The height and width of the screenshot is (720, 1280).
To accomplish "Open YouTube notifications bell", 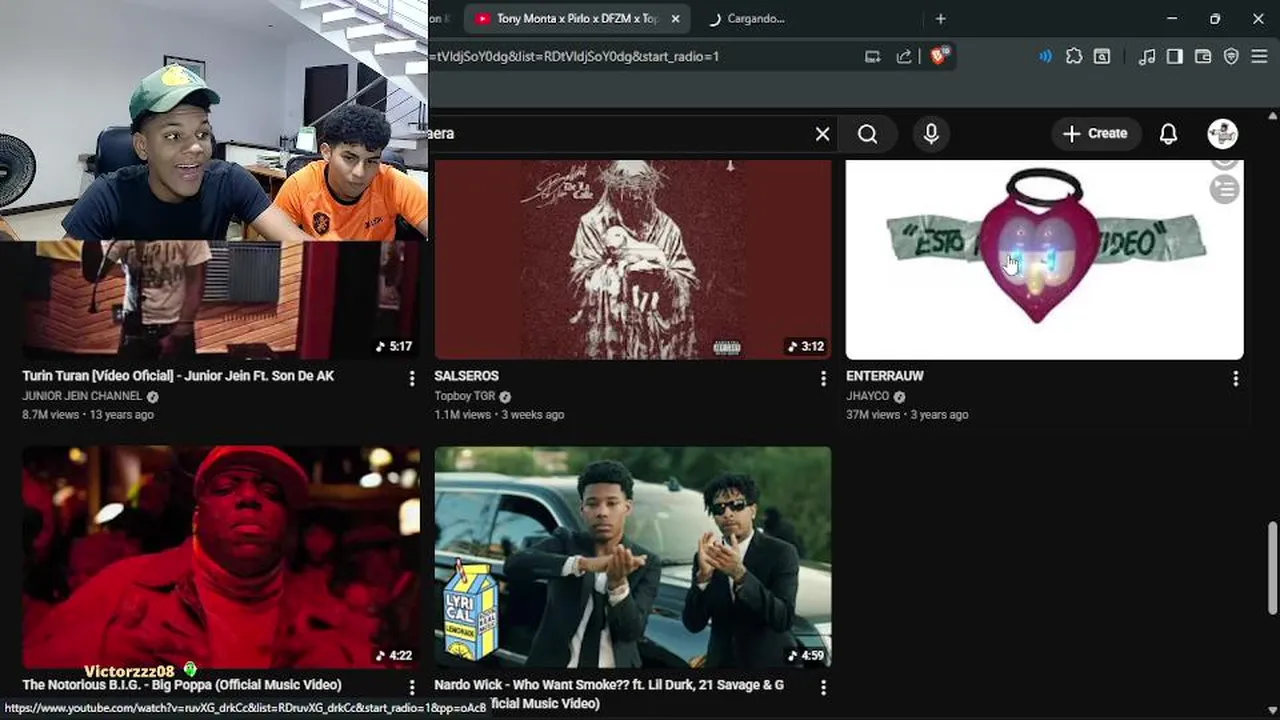I will [1168, 134].
